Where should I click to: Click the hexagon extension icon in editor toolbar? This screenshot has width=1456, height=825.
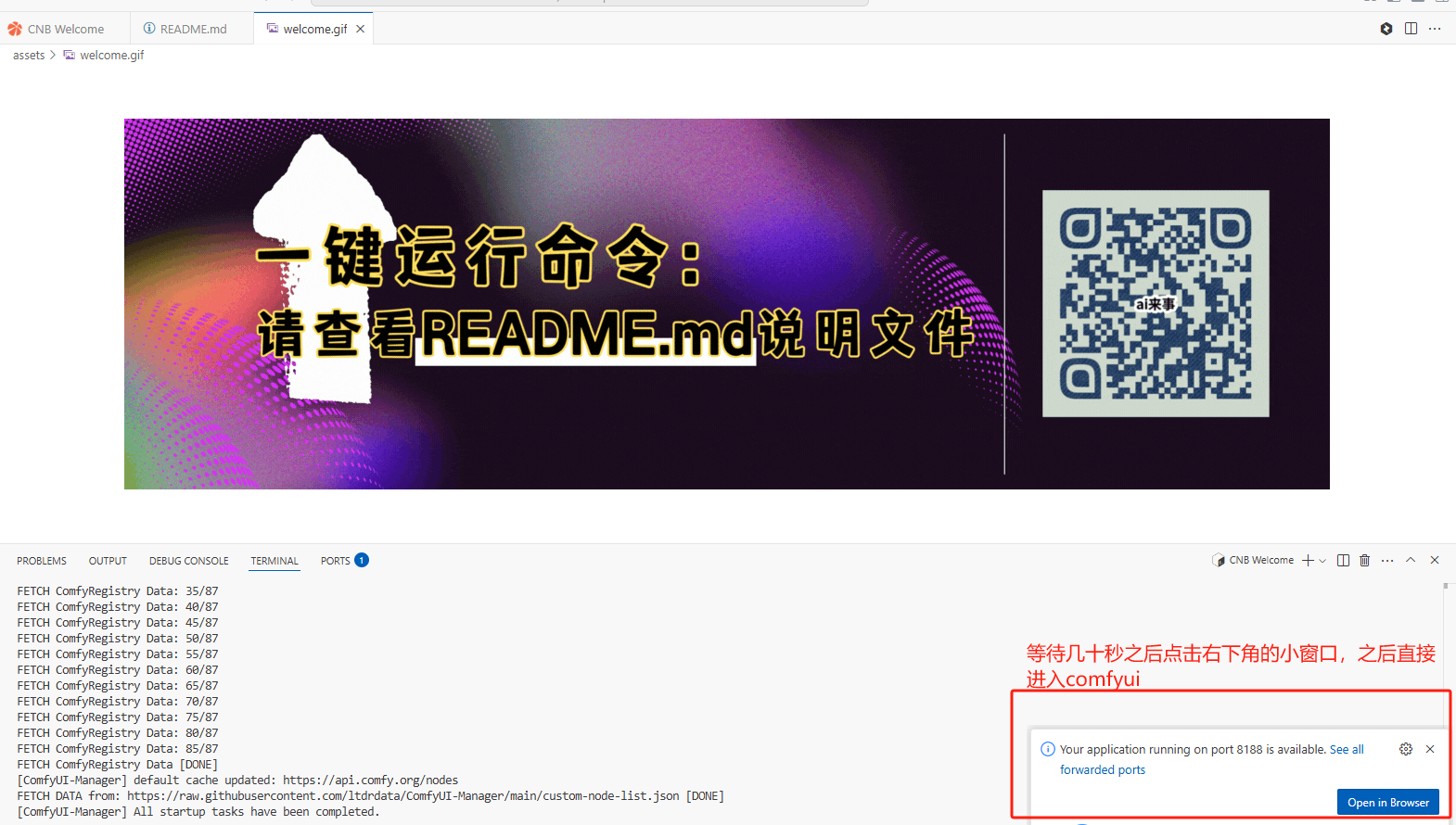(1386, 29)
